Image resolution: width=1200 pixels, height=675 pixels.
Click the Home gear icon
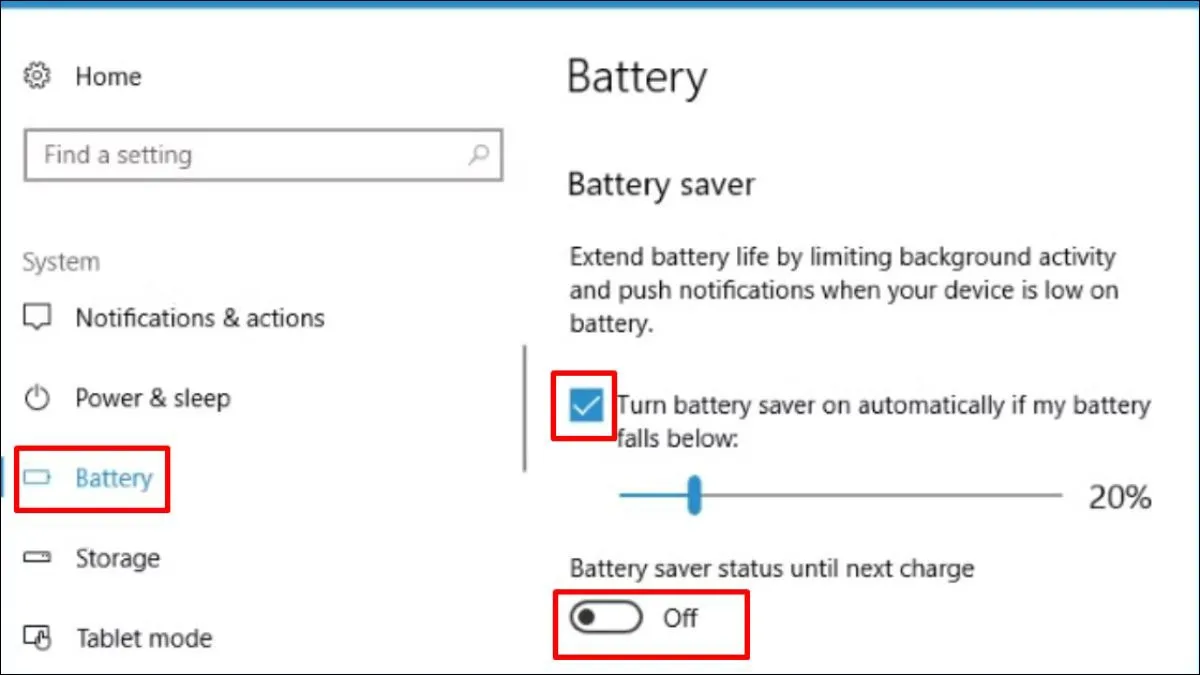pyautogui.click(x=37, y=76)
